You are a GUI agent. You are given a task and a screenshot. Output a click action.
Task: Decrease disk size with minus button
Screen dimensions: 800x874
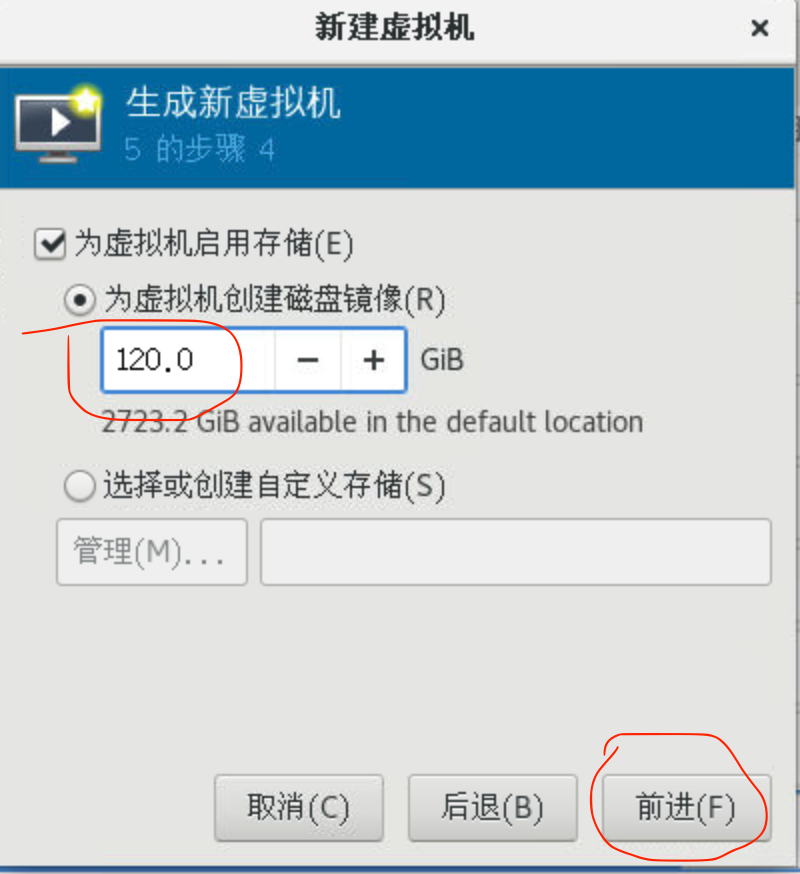coord(307,360)
